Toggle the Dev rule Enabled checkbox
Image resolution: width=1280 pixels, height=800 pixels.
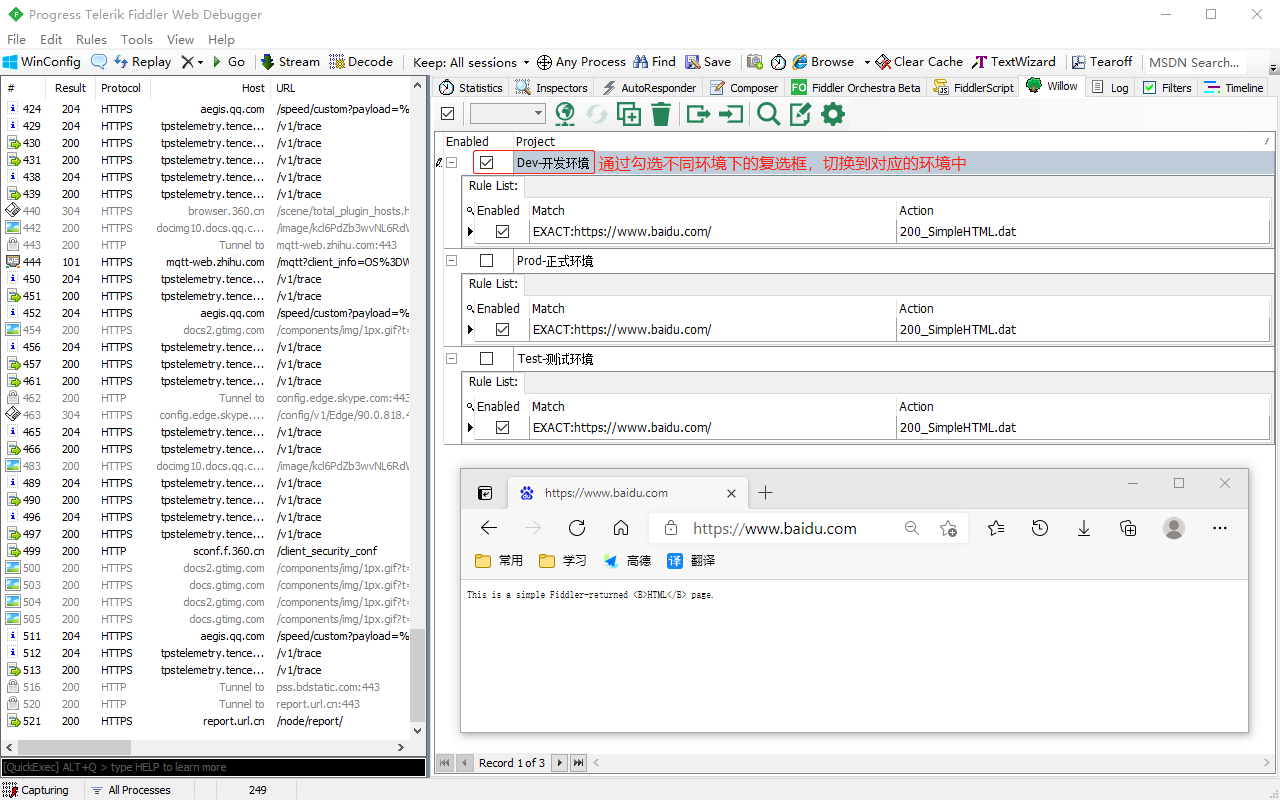pyautogui.click(x=503, y=232)
